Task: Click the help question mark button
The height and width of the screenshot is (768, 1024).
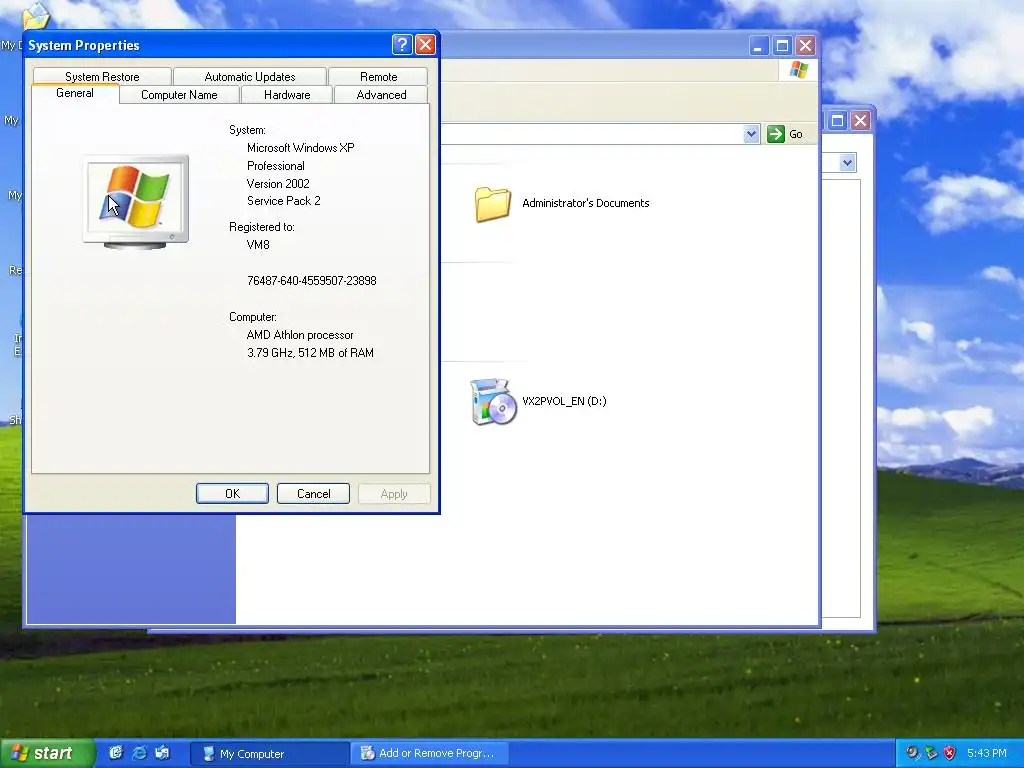Action: coord(402,44)
